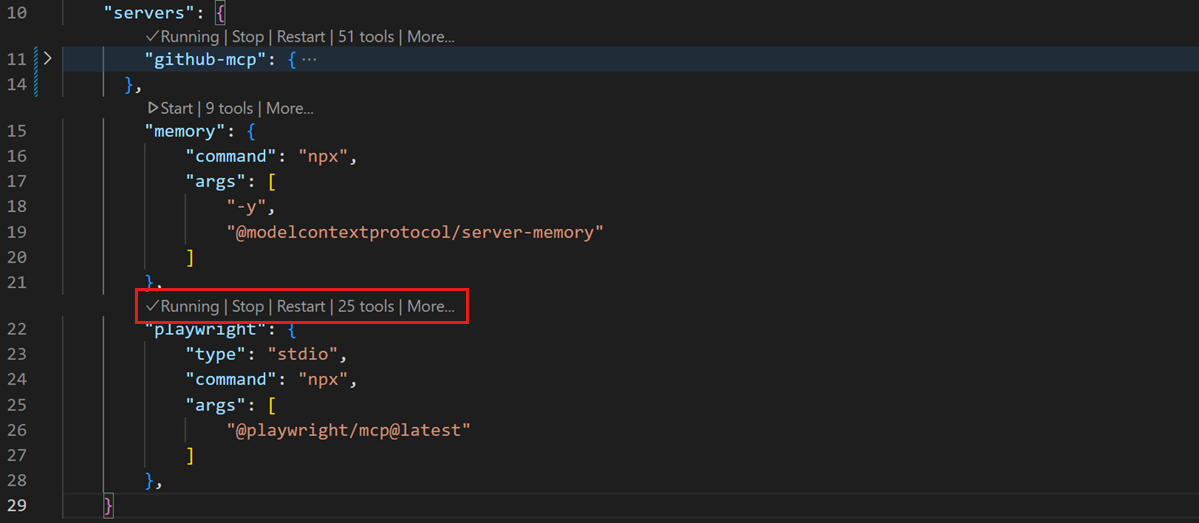Click line number 15 in the gutter
This screenshot has width=1199, height=523.
pyautogui.click(x=17, y=131)
